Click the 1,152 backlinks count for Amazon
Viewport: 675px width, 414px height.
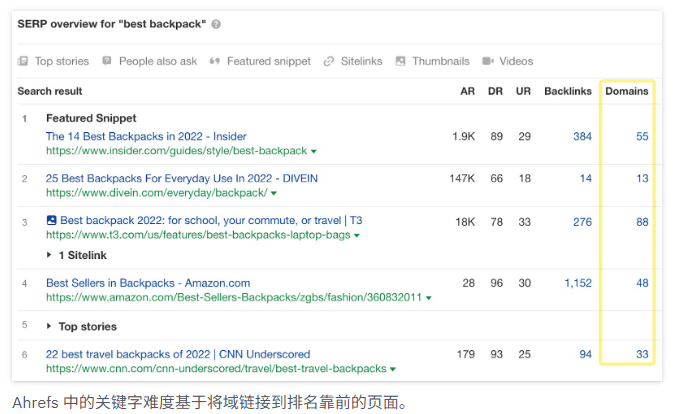(577, 283)
